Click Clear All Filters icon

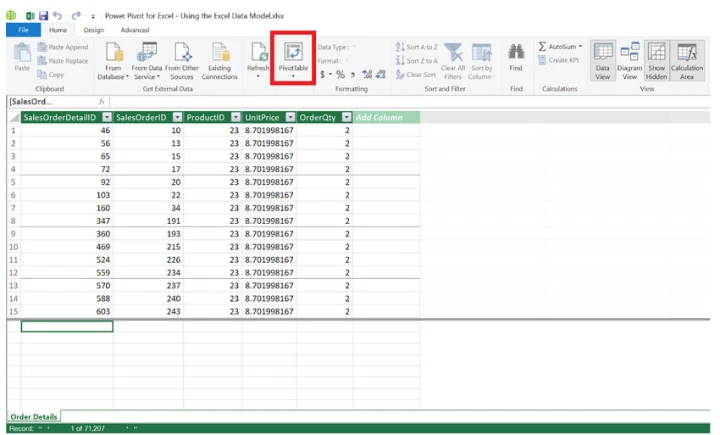453,53
